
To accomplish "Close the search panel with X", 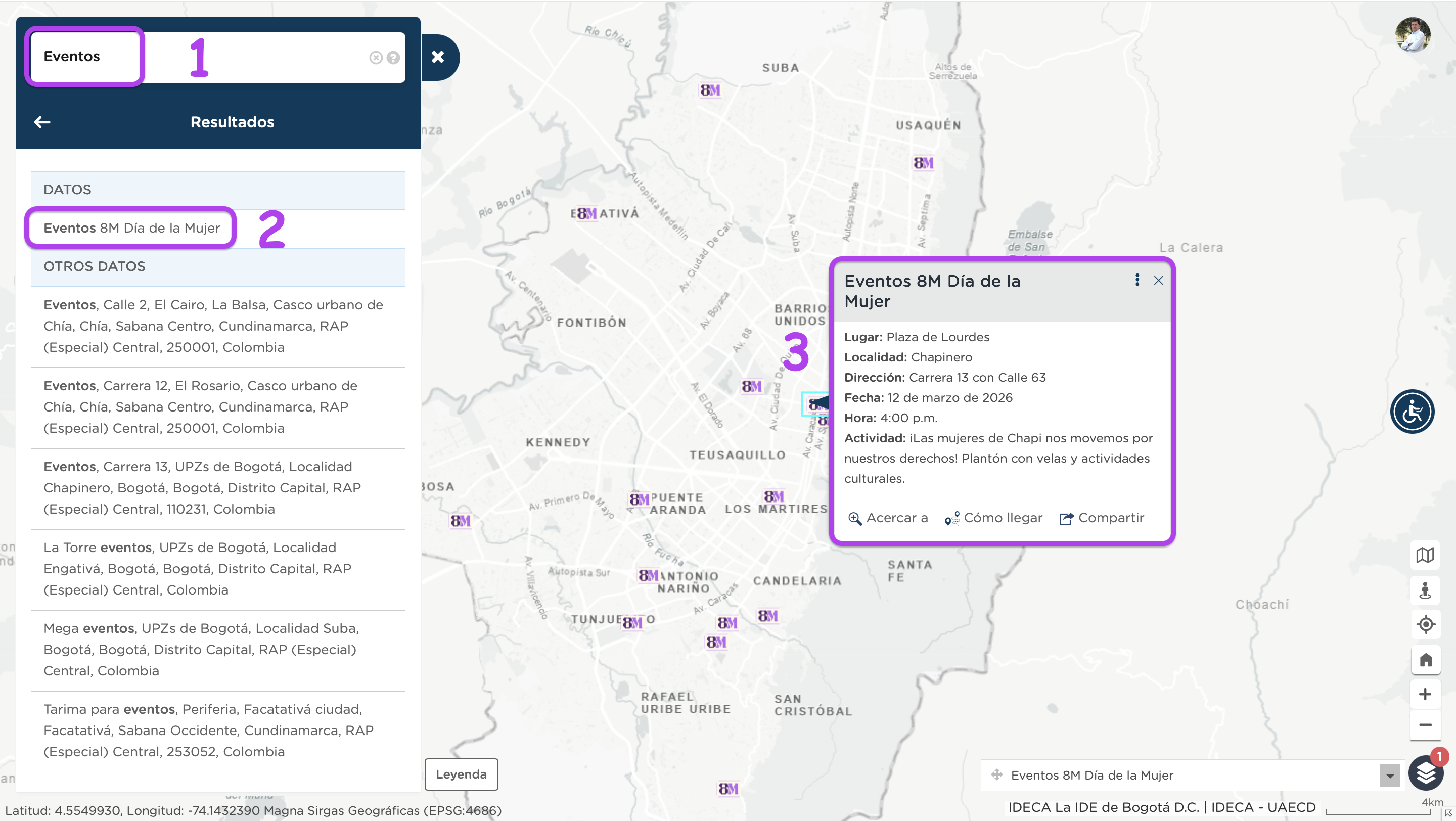I will pos(438,57).
